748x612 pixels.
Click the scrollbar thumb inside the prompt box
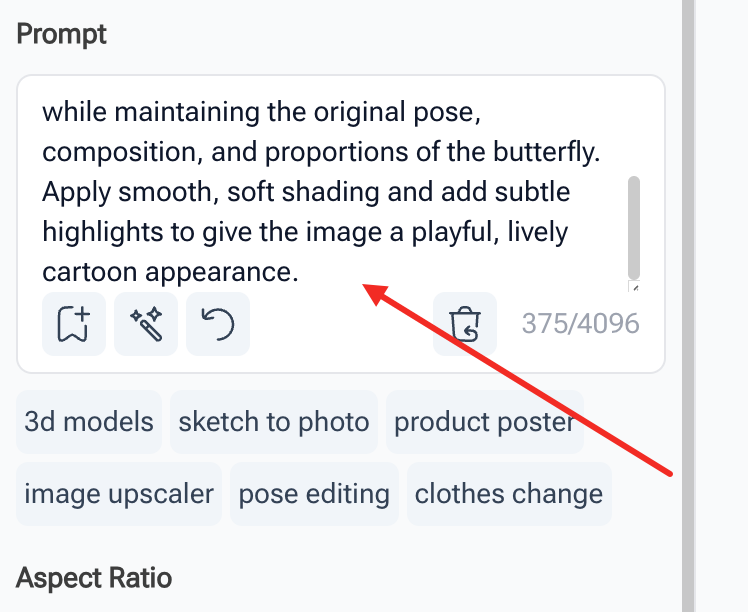[x=634, y=226]
